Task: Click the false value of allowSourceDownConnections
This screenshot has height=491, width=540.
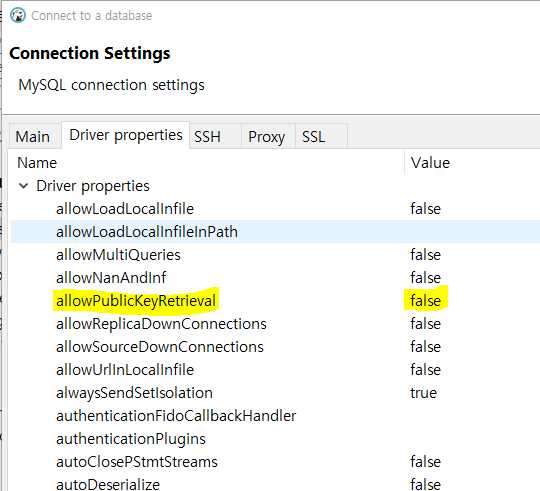Action: click(425, 347)
